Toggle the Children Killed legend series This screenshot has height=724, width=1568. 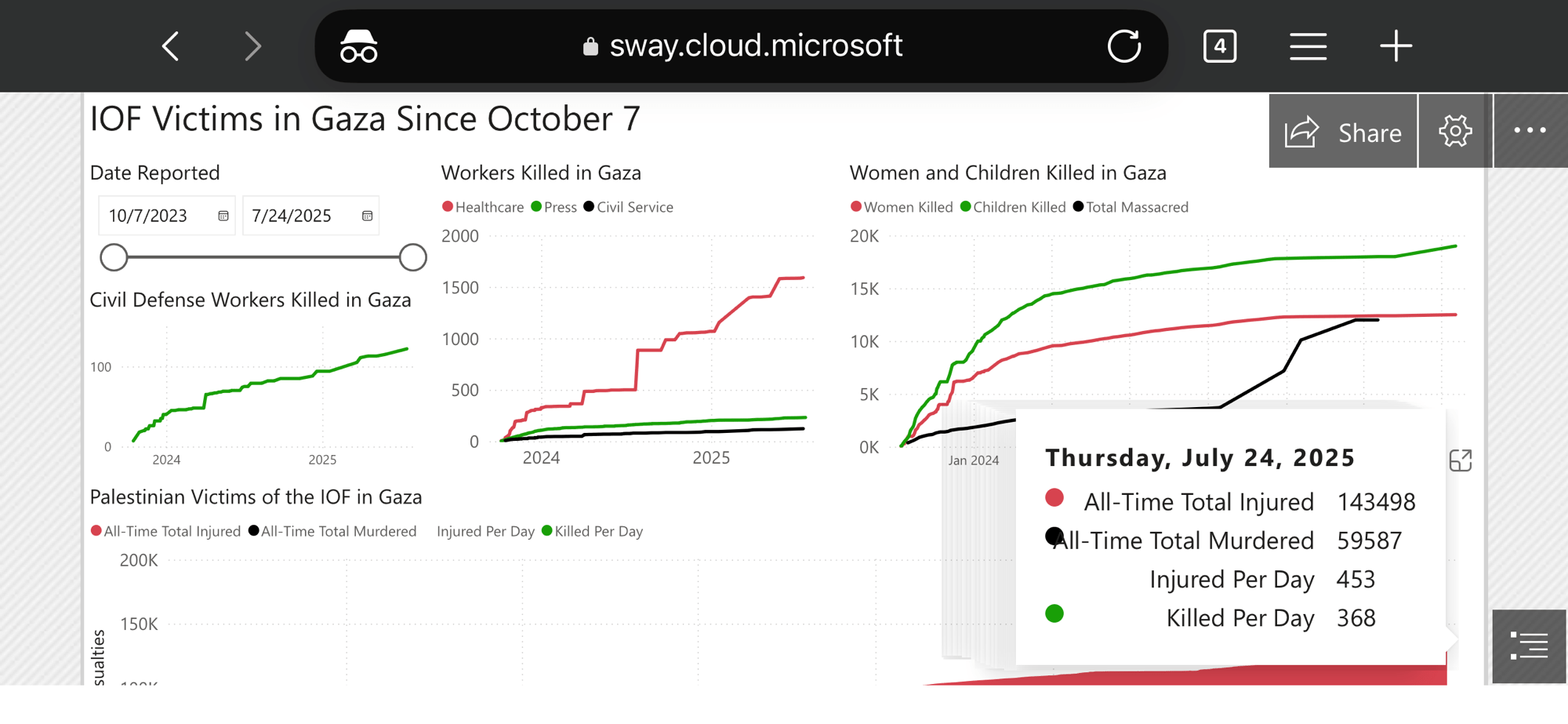pyautogui.click(x=1013, y=207)
